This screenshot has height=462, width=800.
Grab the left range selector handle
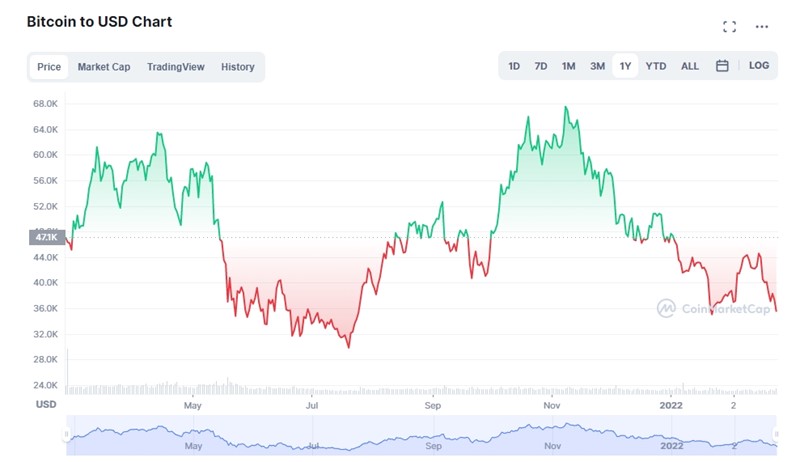click(66, 434)
